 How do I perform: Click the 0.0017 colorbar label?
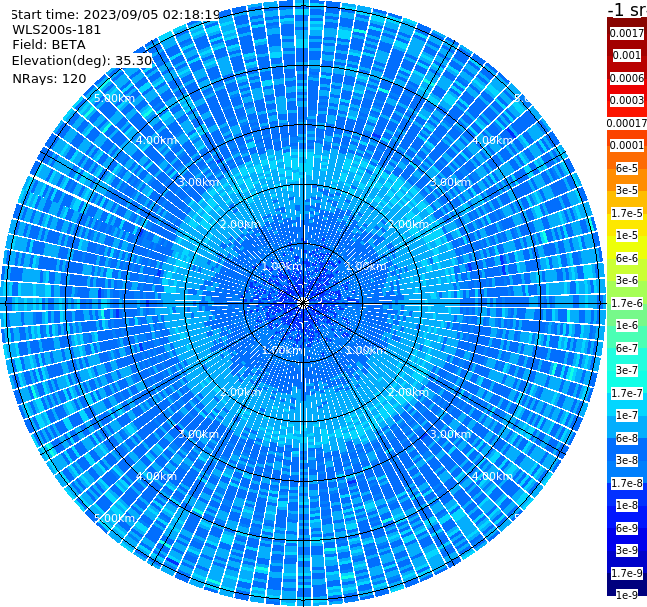tap(627, 33)
